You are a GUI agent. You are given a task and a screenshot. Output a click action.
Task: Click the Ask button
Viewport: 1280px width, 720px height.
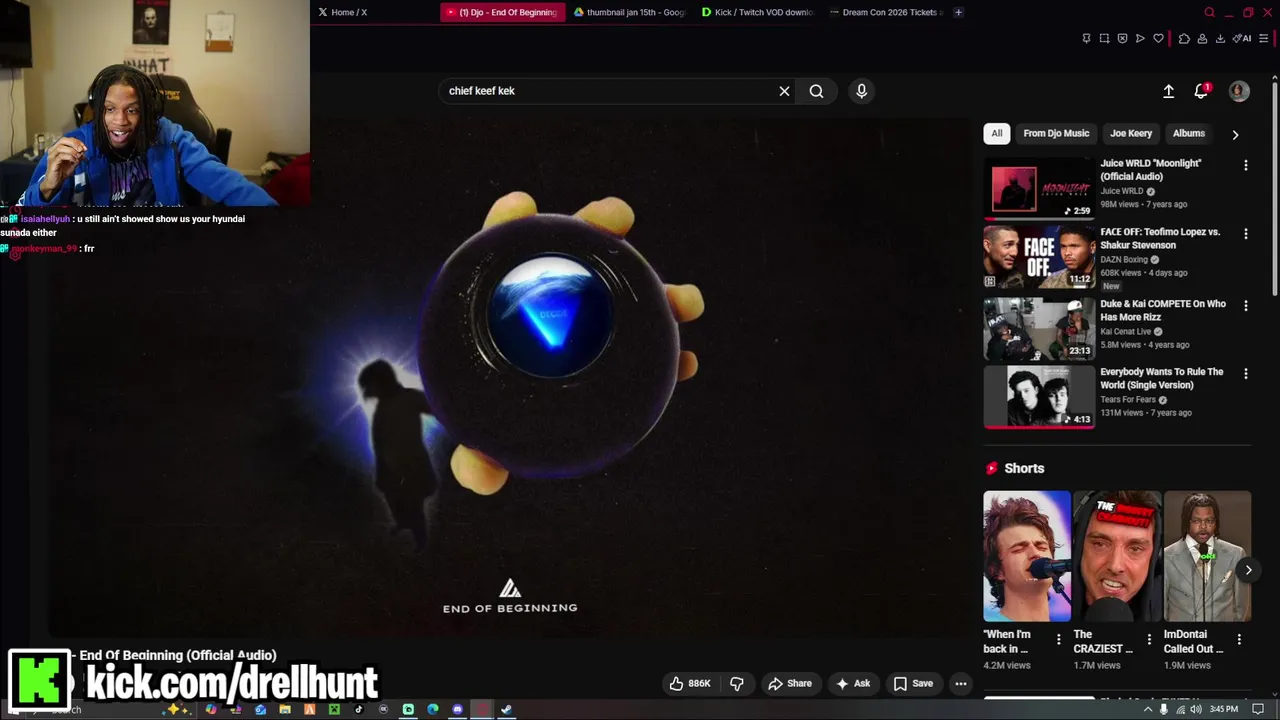pyautogui.click(x=853, y=683)
